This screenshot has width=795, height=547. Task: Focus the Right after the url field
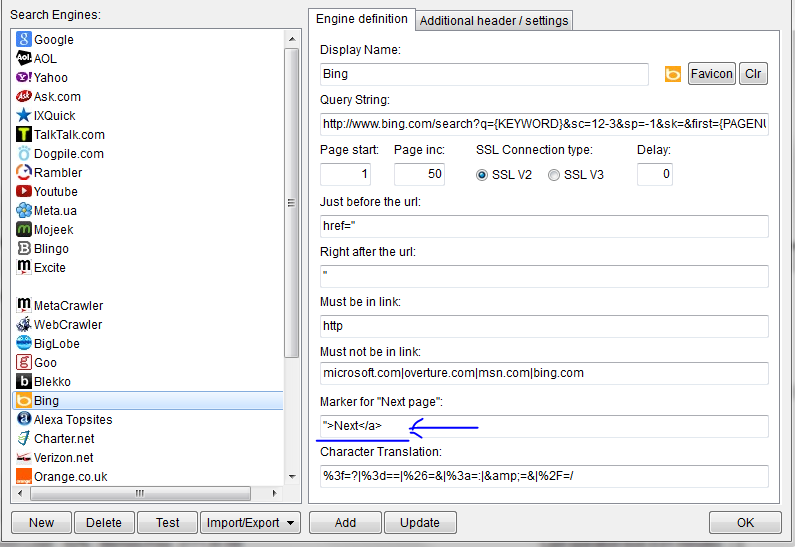point(544,276)
